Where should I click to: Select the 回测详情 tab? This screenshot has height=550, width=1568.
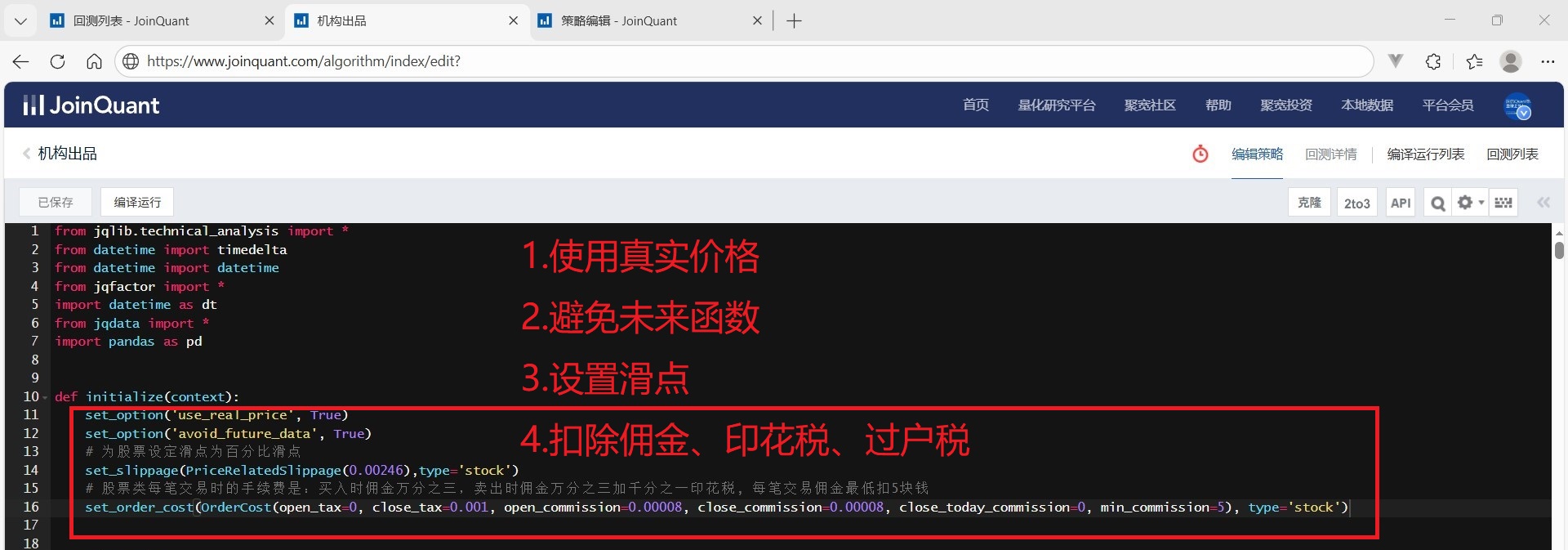(1331, 154)
